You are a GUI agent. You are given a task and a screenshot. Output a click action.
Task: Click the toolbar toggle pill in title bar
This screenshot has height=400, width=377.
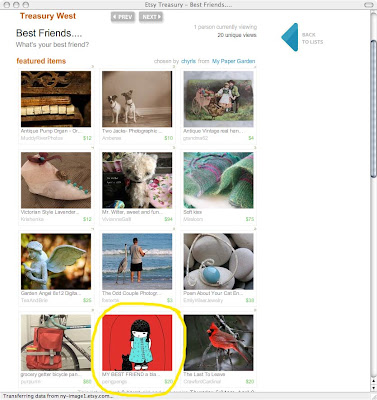point(368,5)
